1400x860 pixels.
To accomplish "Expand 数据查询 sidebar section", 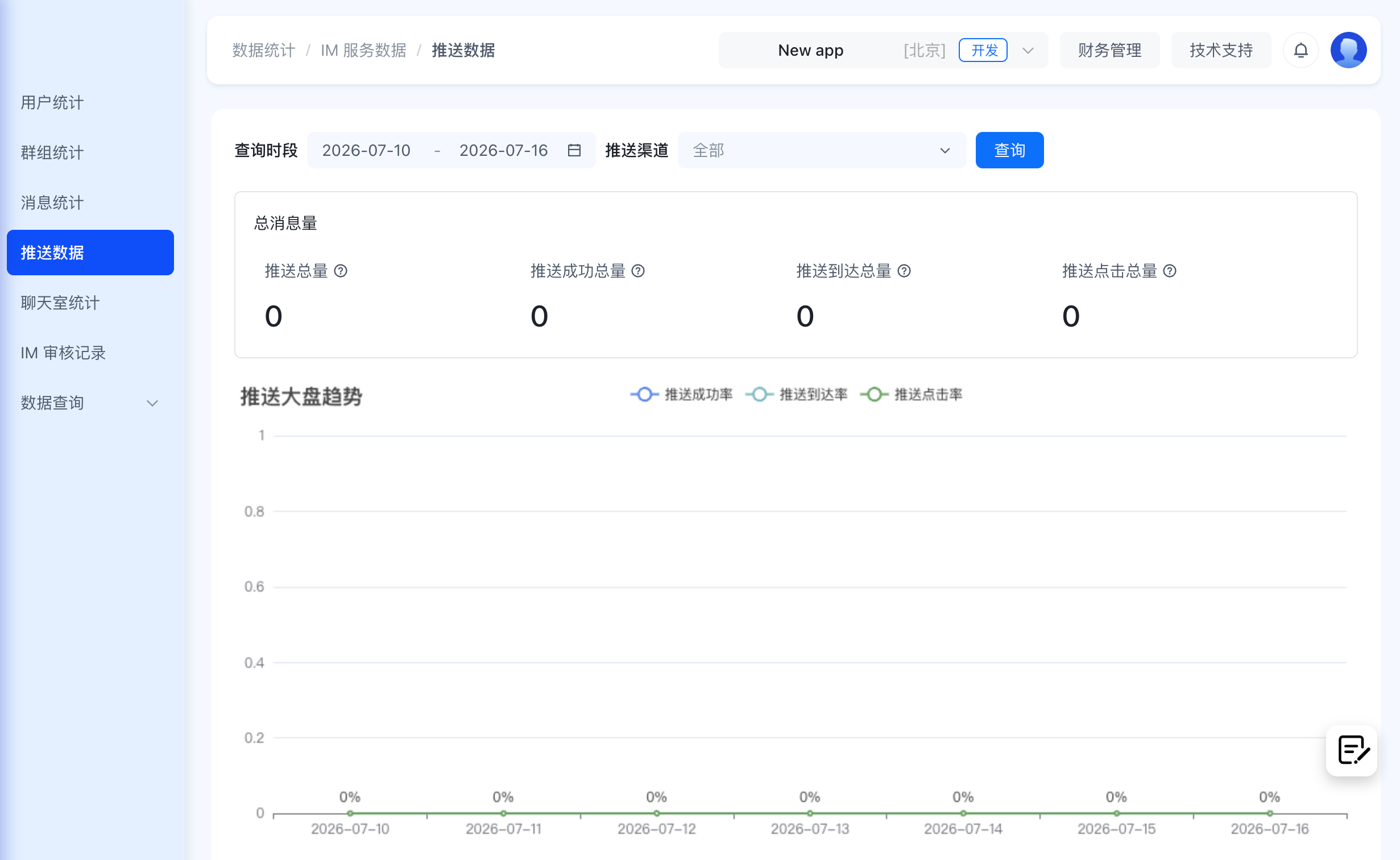I will pyautogui.click(x=90, y=403).
